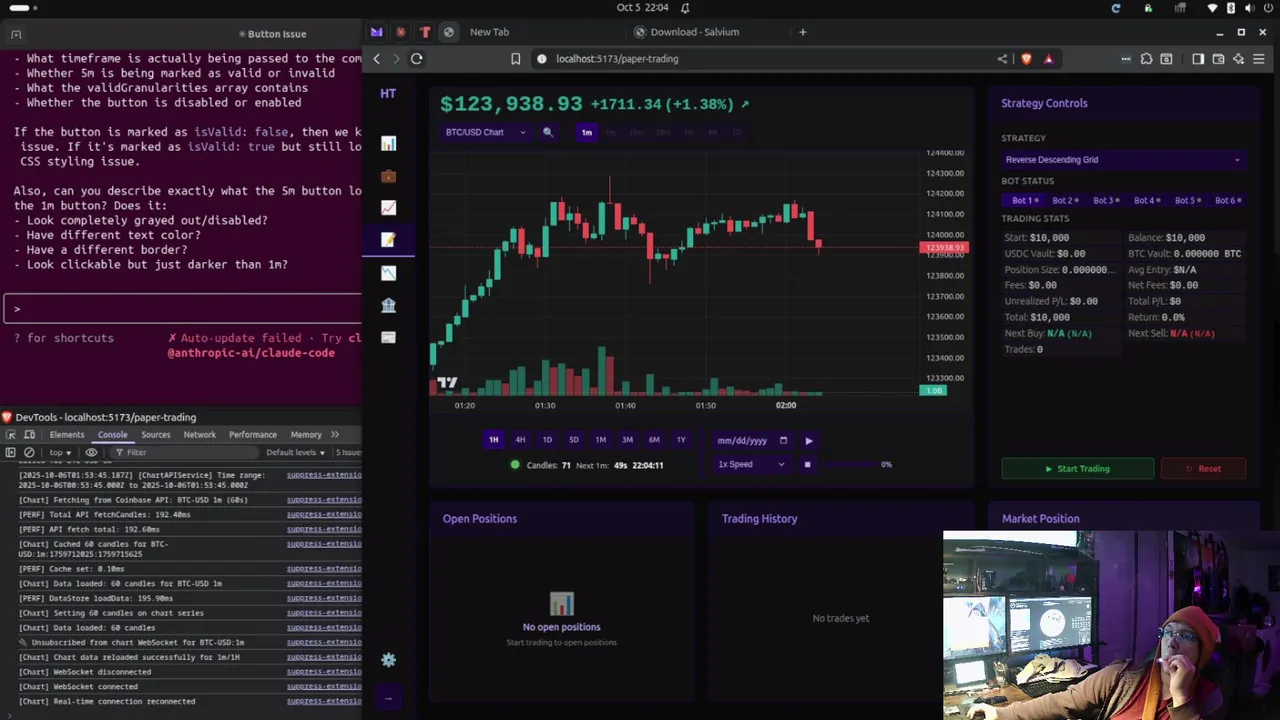Open the settings gear in the sidebar
1280x720 pixels.
click(x=388, y=660)
